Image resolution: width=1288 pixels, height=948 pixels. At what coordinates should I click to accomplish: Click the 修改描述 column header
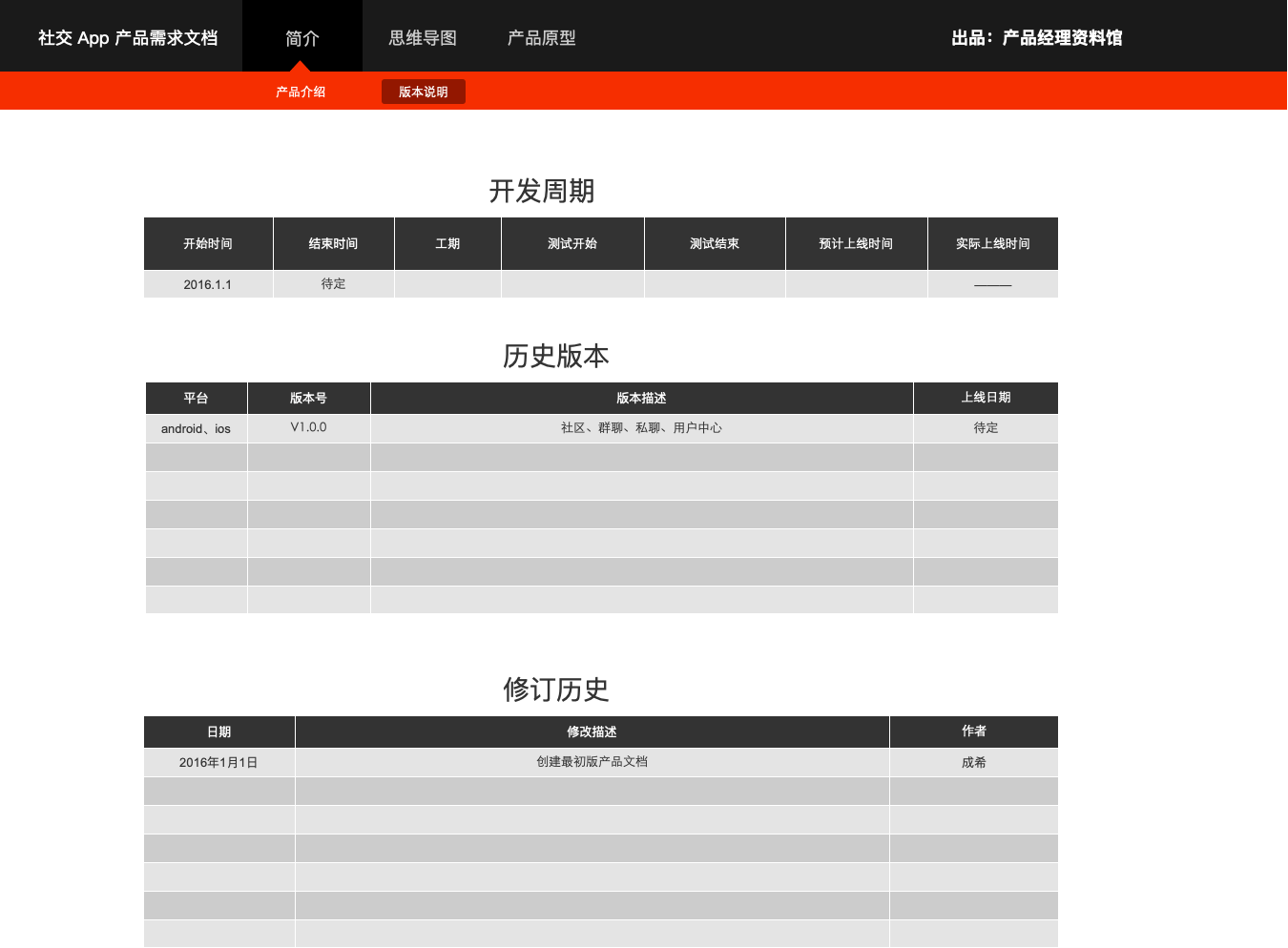click(x=592, y=732)
